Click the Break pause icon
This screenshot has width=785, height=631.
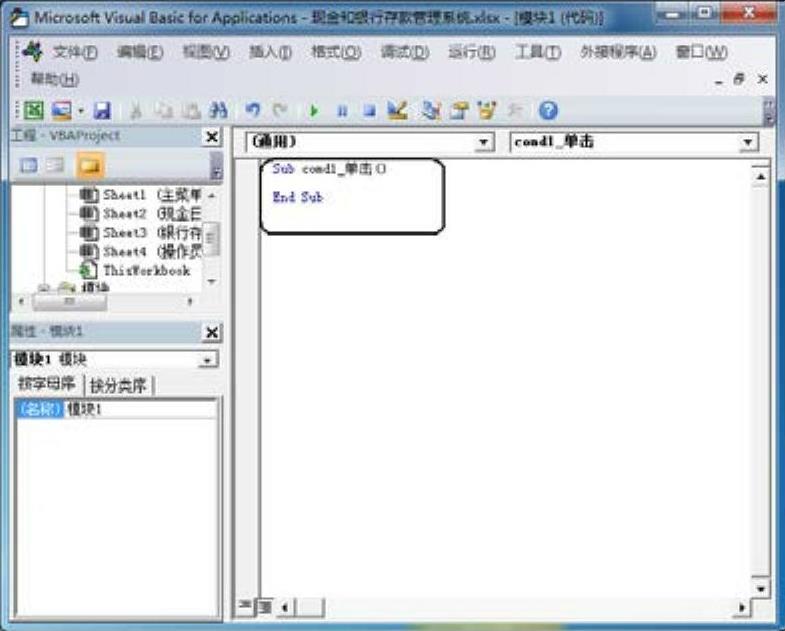coord(342,110)
